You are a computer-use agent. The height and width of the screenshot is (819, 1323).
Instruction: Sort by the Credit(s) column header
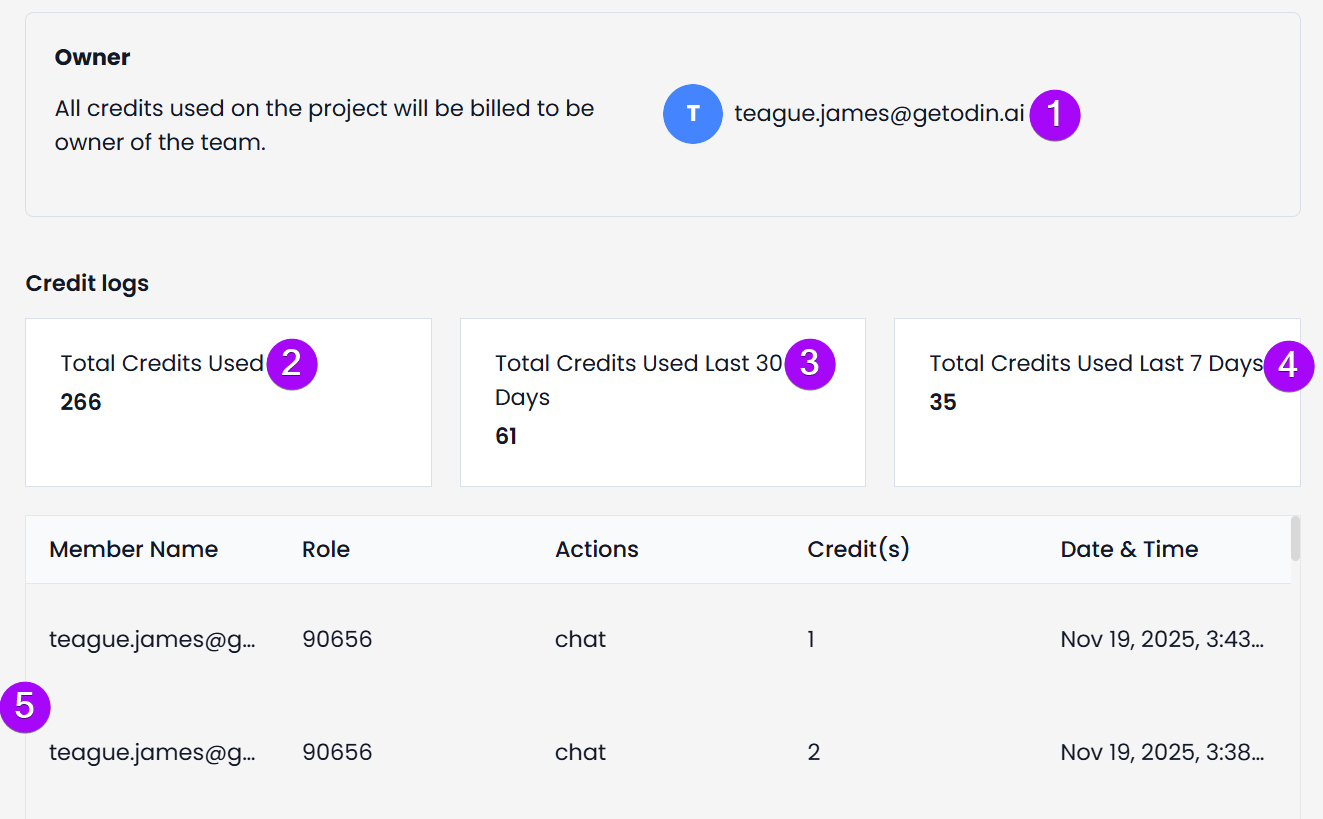(858, 549)
